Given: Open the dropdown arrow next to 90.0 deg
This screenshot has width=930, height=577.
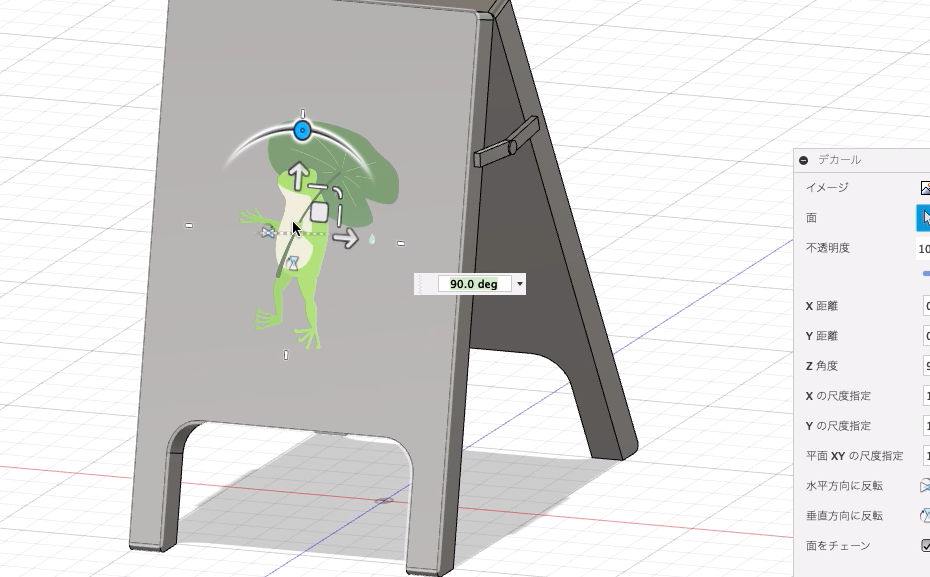Looking at the screenshot, I should click(x=520, y=284).
